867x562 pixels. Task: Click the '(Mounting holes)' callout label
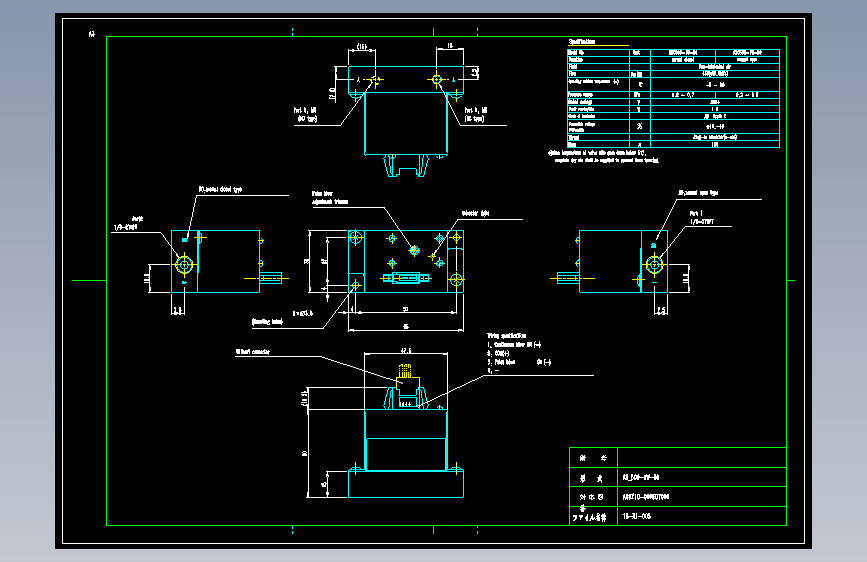267,322
